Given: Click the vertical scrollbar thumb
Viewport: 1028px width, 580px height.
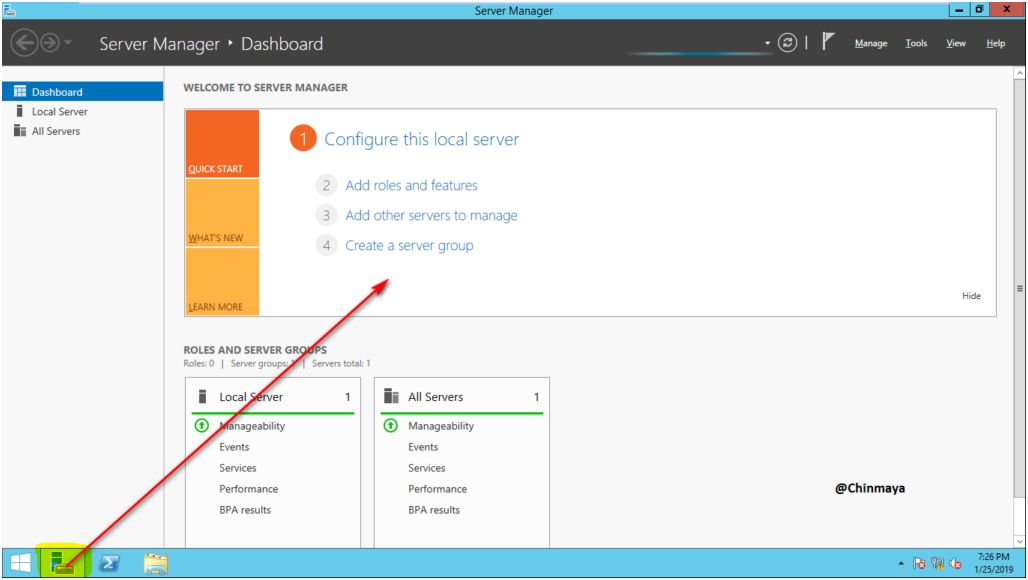Looking at the screenshot, I should (x=1019, y=288).
